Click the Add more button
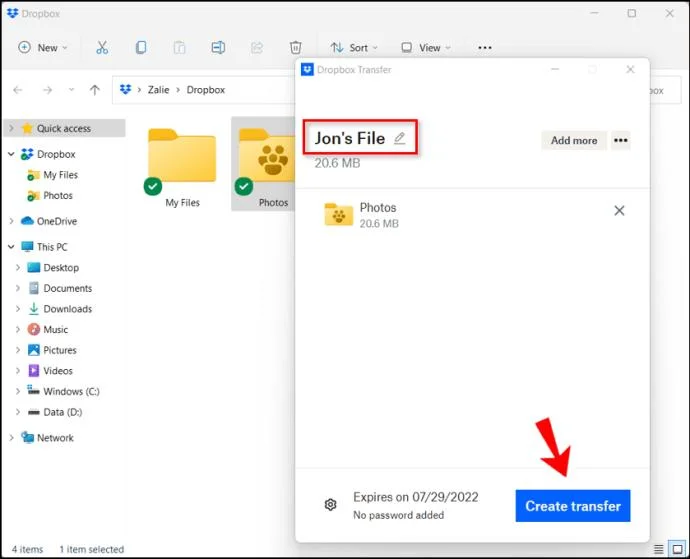This screenshot has height=559, width=690. pyautogui.click(x=574, y=140)
